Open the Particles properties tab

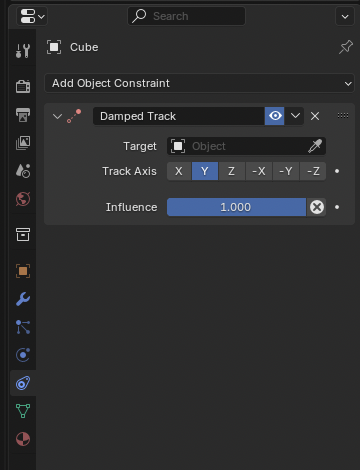(x=23, y=327)
